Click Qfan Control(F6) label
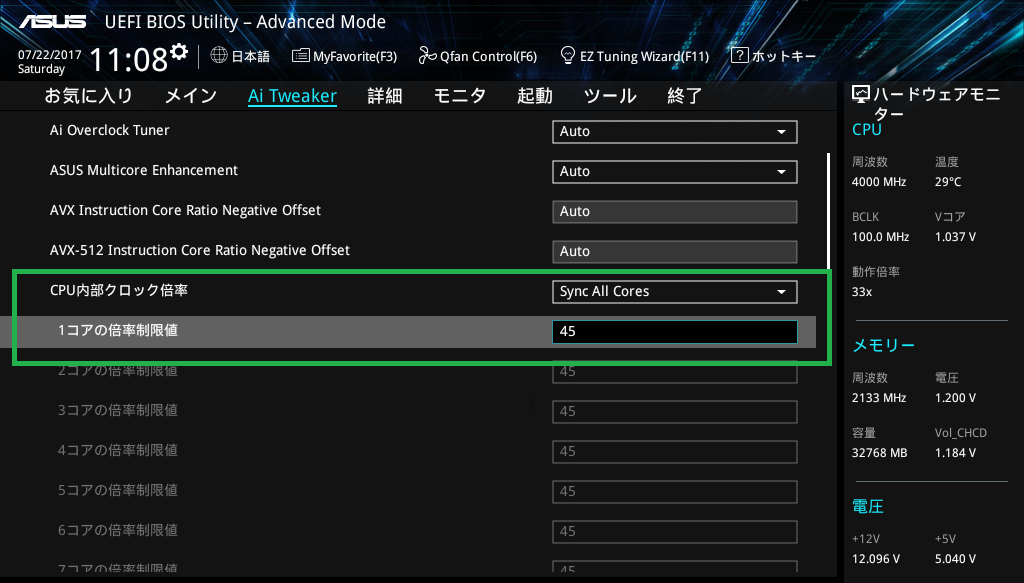This screenshot has height=583, width=1024. [x=488, y=57]
